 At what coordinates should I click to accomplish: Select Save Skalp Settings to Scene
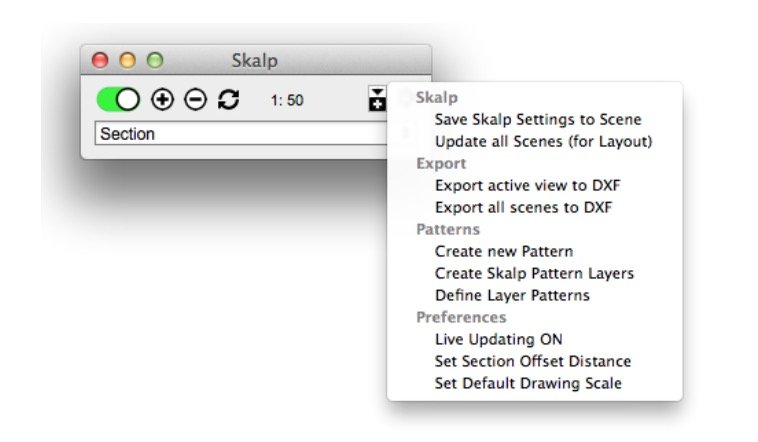(x=538, y=120)
